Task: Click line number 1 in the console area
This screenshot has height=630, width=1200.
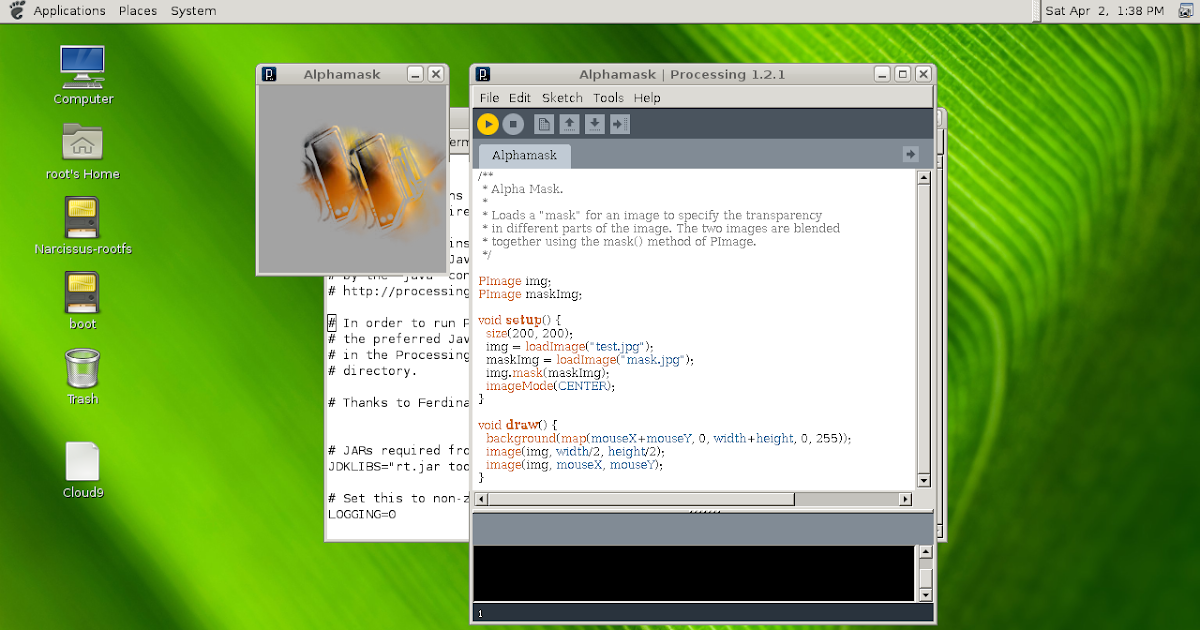Action: (479, 613)
